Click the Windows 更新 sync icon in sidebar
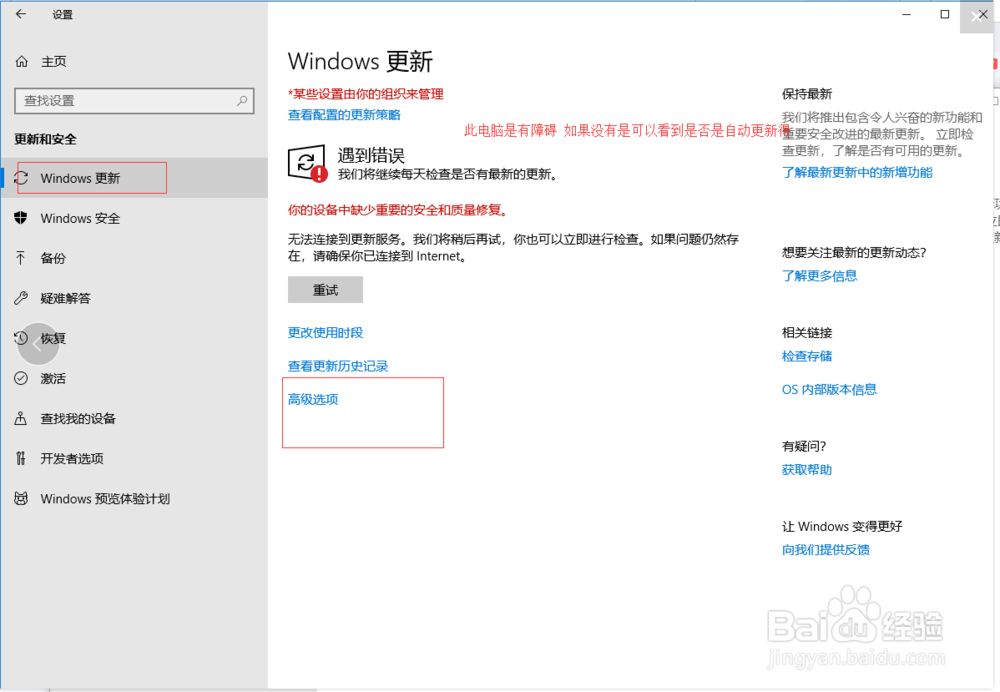 click(21, 178)
